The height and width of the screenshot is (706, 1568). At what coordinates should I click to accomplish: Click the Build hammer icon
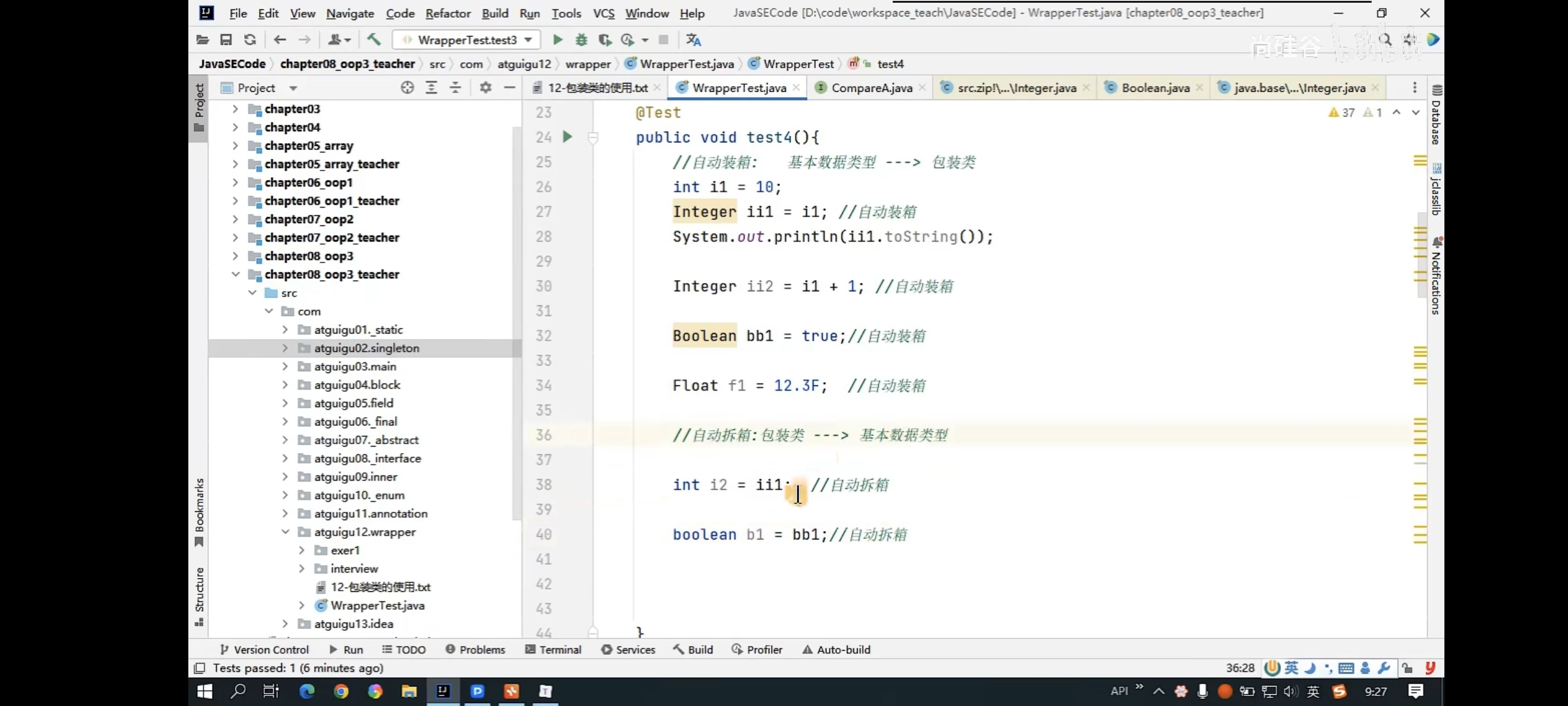(374, 39)
